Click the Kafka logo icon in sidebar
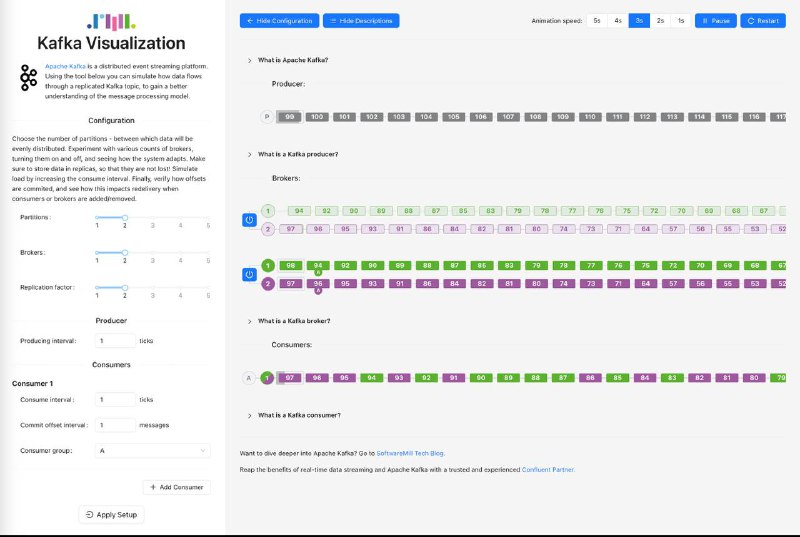800x537 pixels. [x=28, y=78]
